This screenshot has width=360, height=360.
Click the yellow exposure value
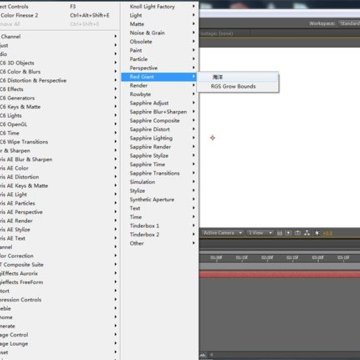pyautogui.click(x=327, y=233)
